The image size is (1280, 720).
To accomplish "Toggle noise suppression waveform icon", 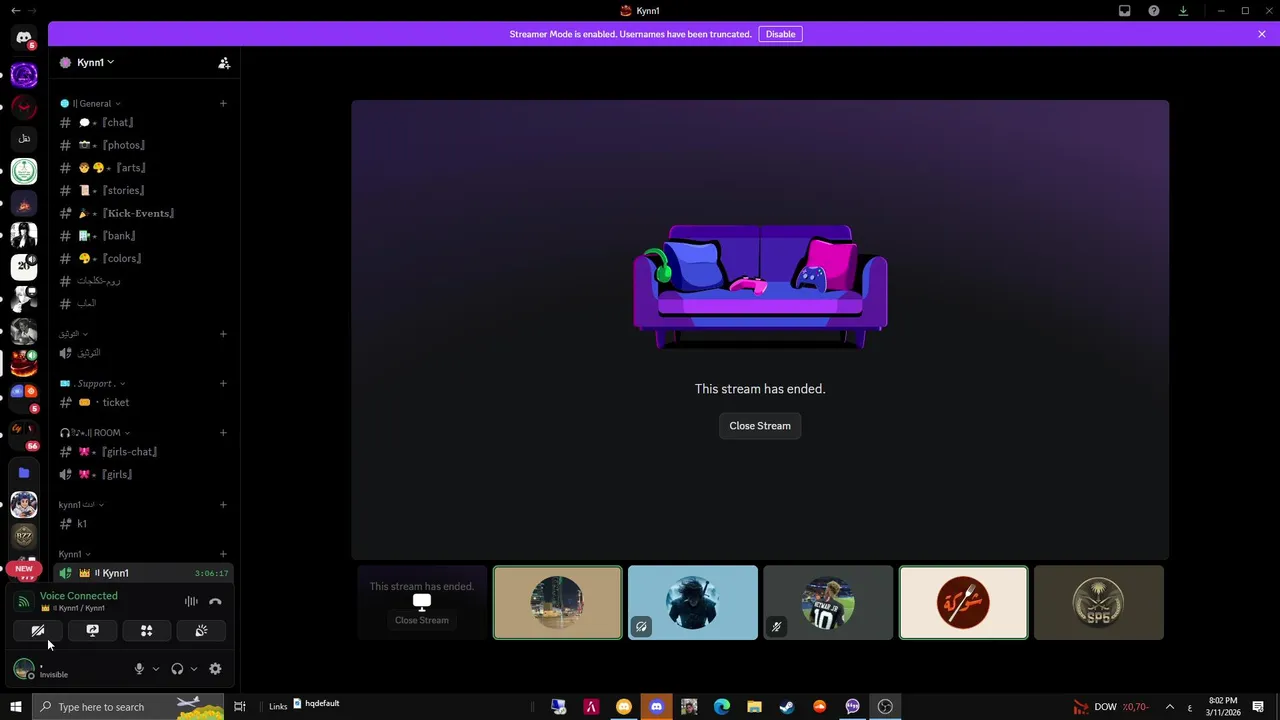I will (191, 602).
